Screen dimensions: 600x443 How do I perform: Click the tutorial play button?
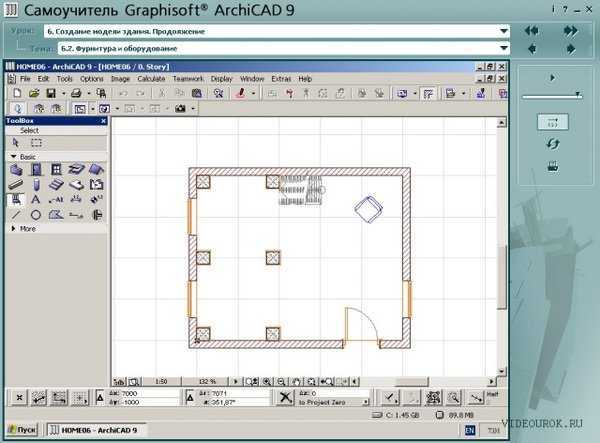pyautogui.click(x=552, y=78)
